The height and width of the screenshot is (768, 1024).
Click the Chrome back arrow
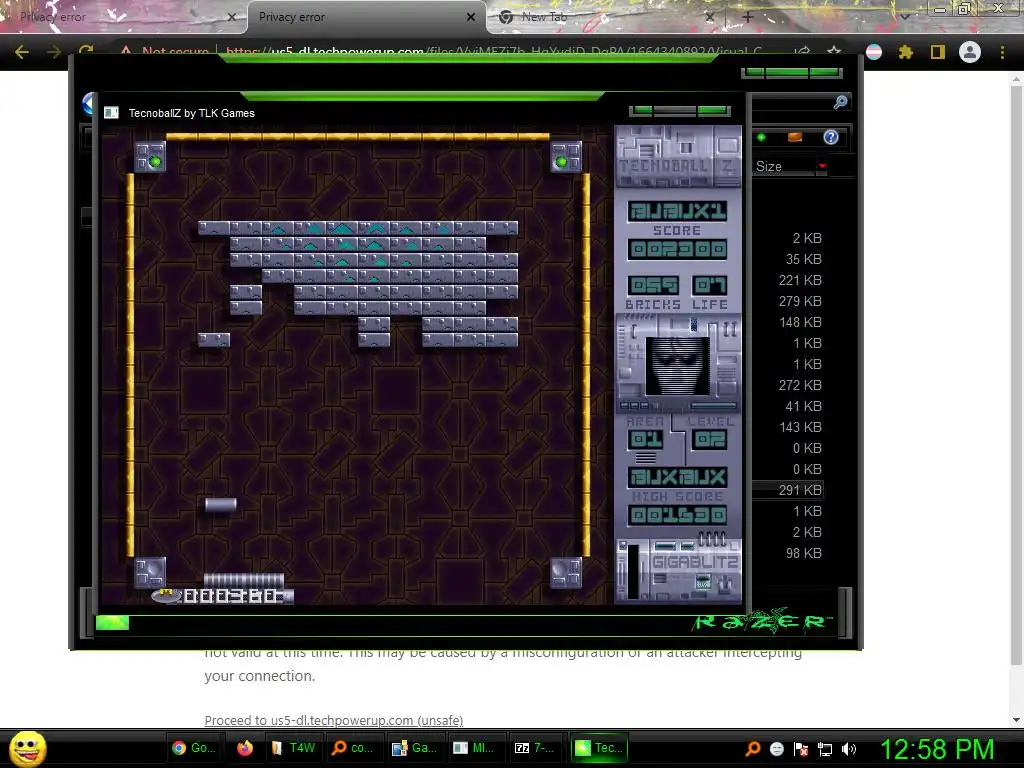point(22,52)
